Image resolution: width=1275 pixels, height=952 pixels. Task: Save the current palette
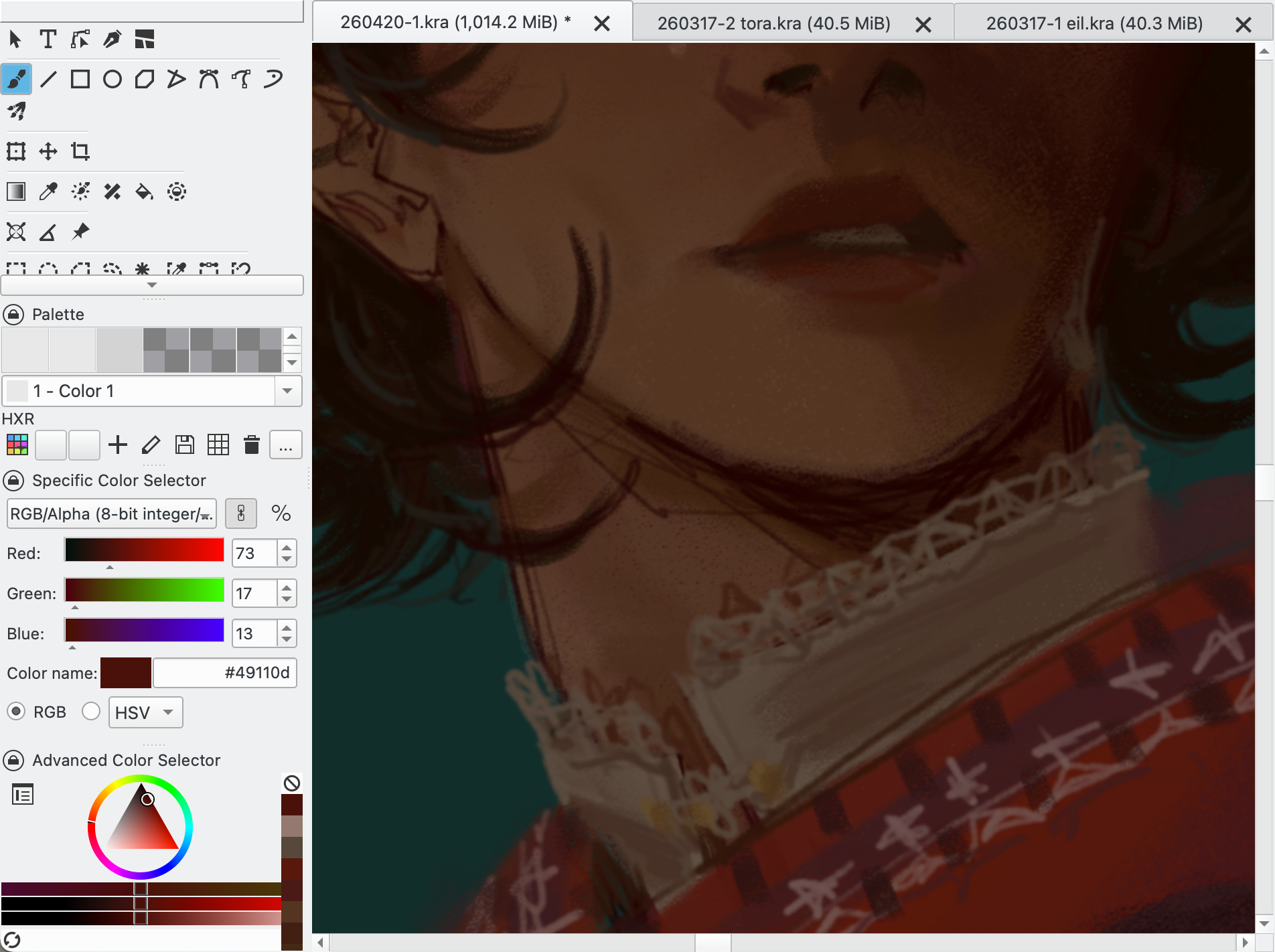[x=185, y=445]
